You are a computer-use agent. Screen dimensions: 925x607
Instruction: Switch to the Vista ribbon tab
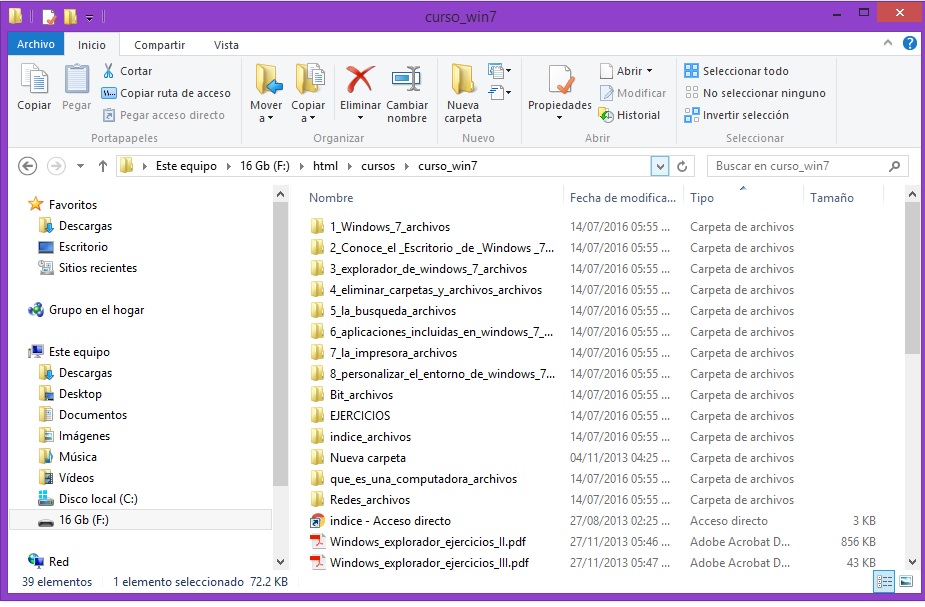(x=226, y=45)
